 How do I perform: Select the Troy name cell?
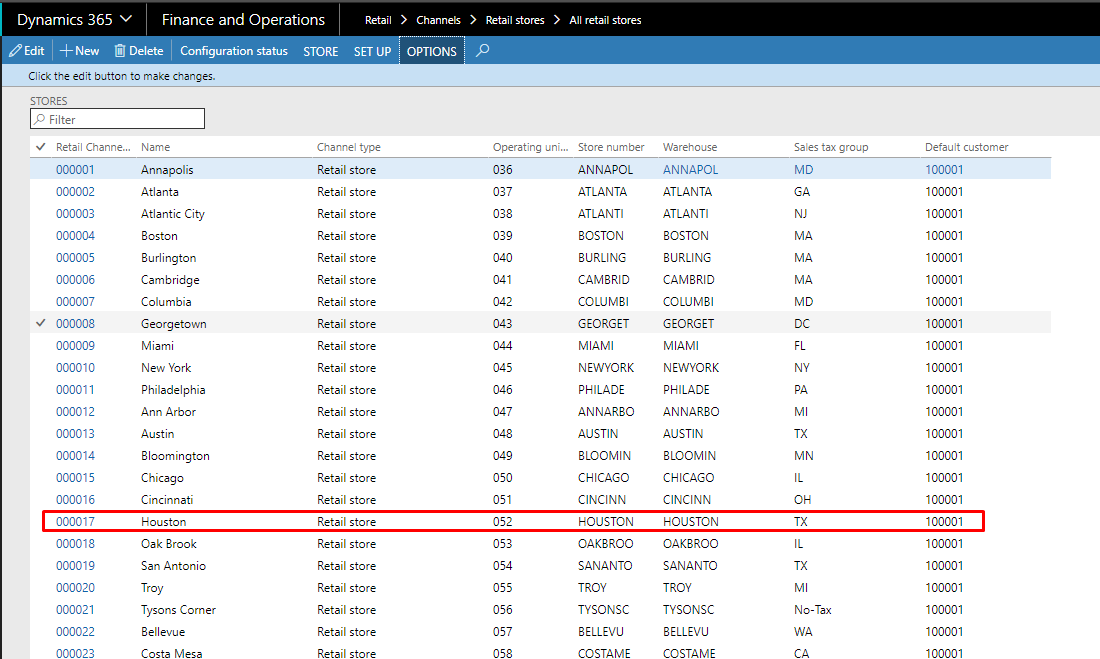pos(152,588)
